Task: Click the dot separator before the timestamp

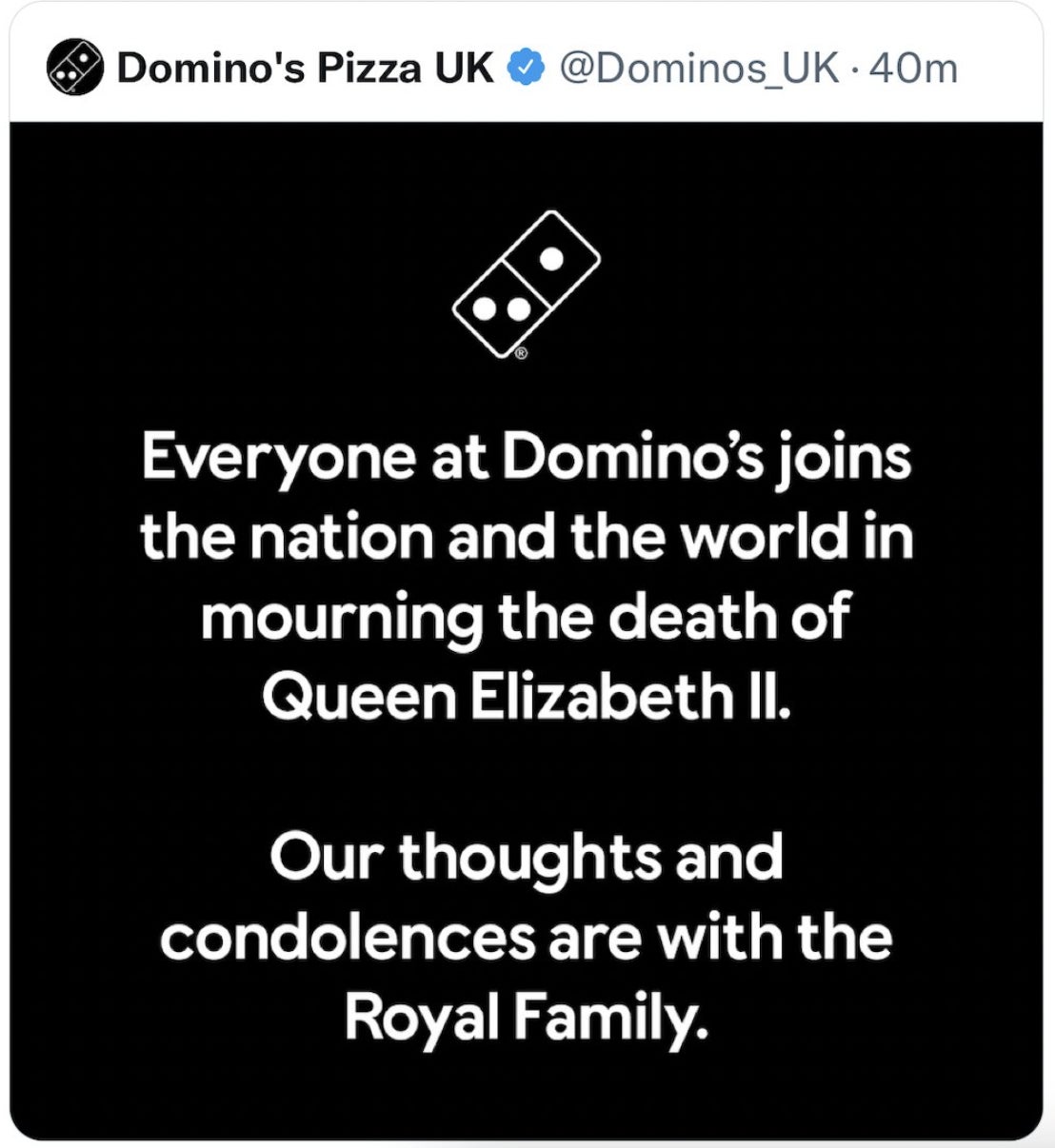Action: click(x=854, y=69)
